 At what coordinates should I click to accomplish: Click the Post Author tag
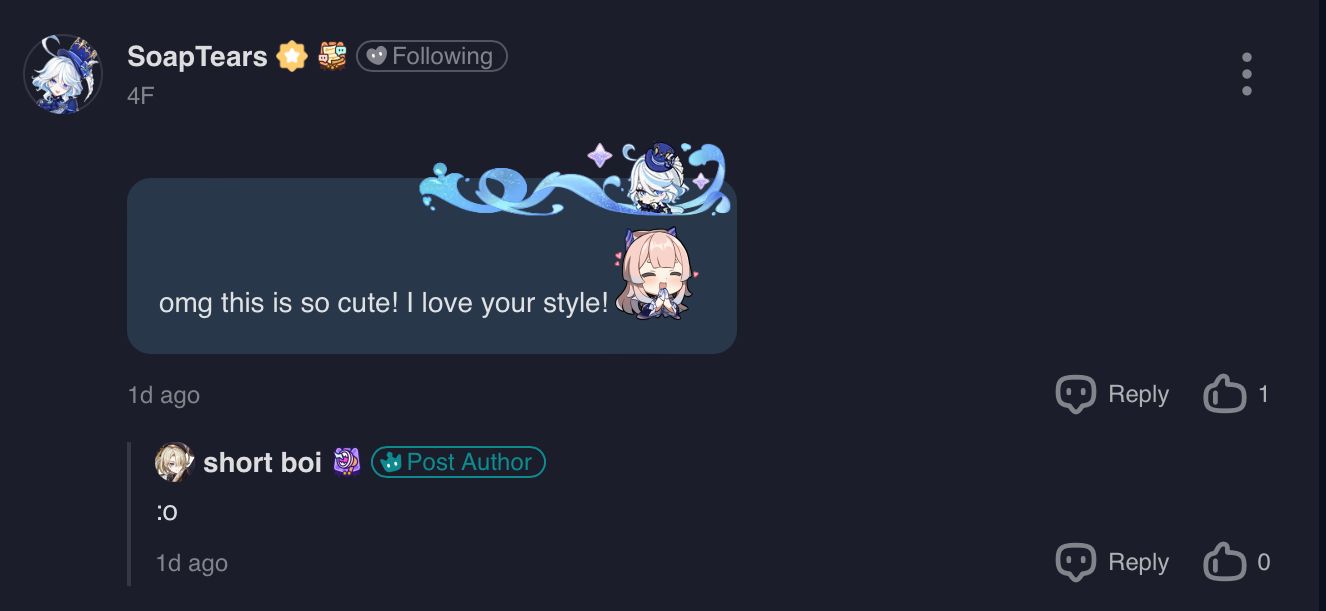pos(458,462)
